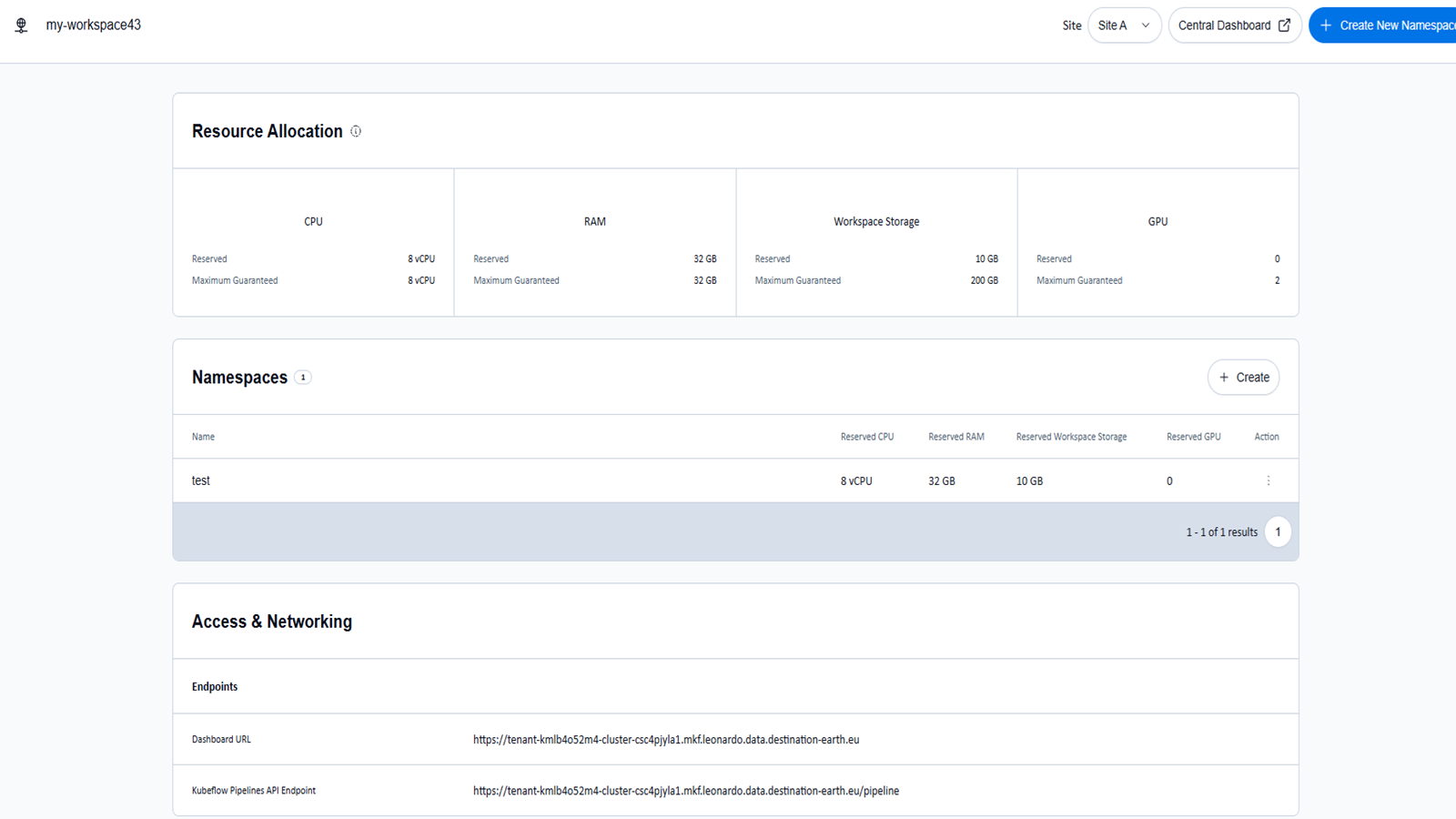Image resolution: width=1456 pixels, height=819 pixels.
Task: Click the plus icon in the Create button
Action: pos(1224,378)
